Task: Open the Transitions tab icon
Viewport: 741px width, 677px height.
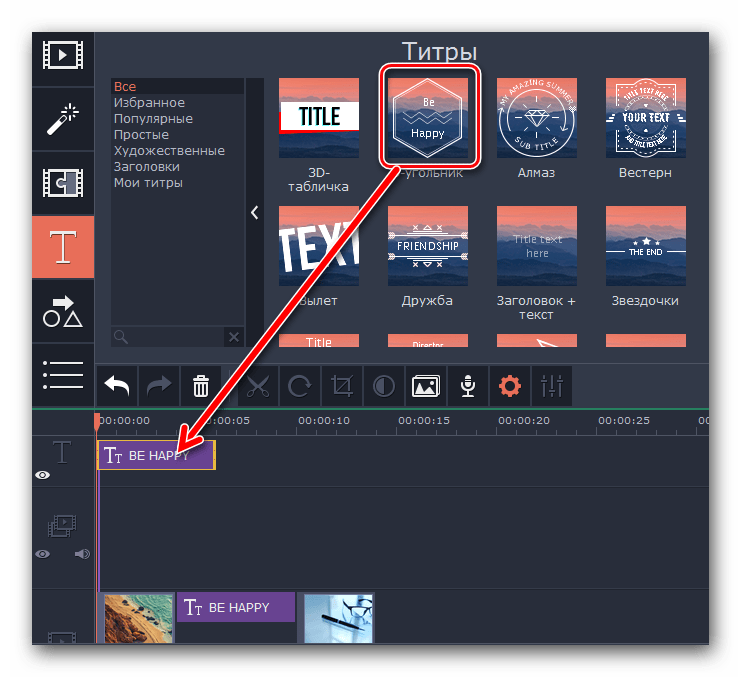Action: click(63, 183)
